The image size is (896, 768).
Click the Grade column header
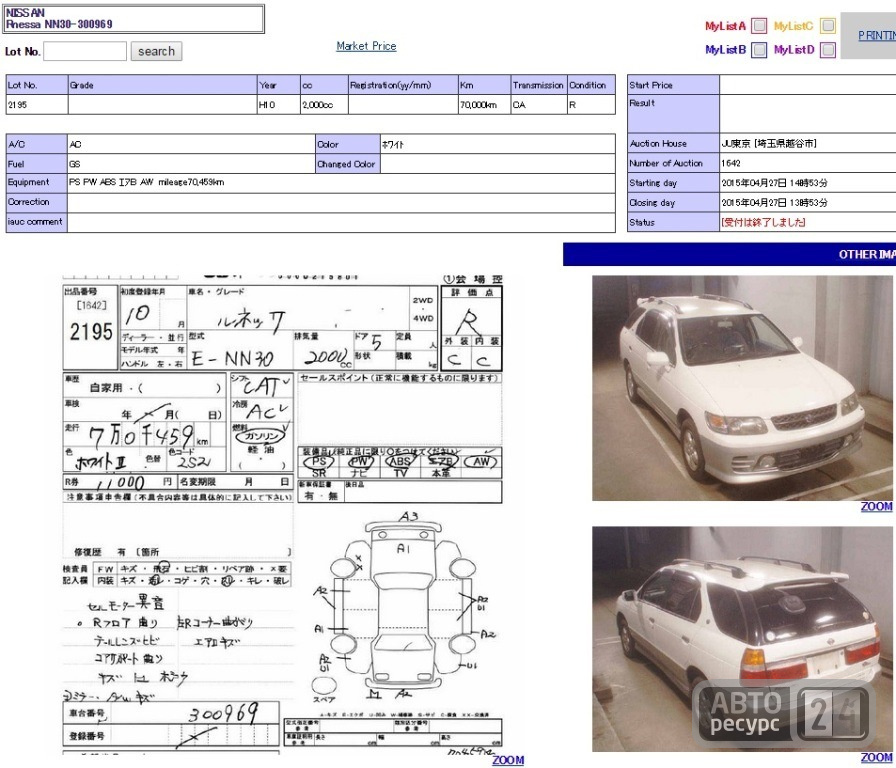[x=162, y=85]
